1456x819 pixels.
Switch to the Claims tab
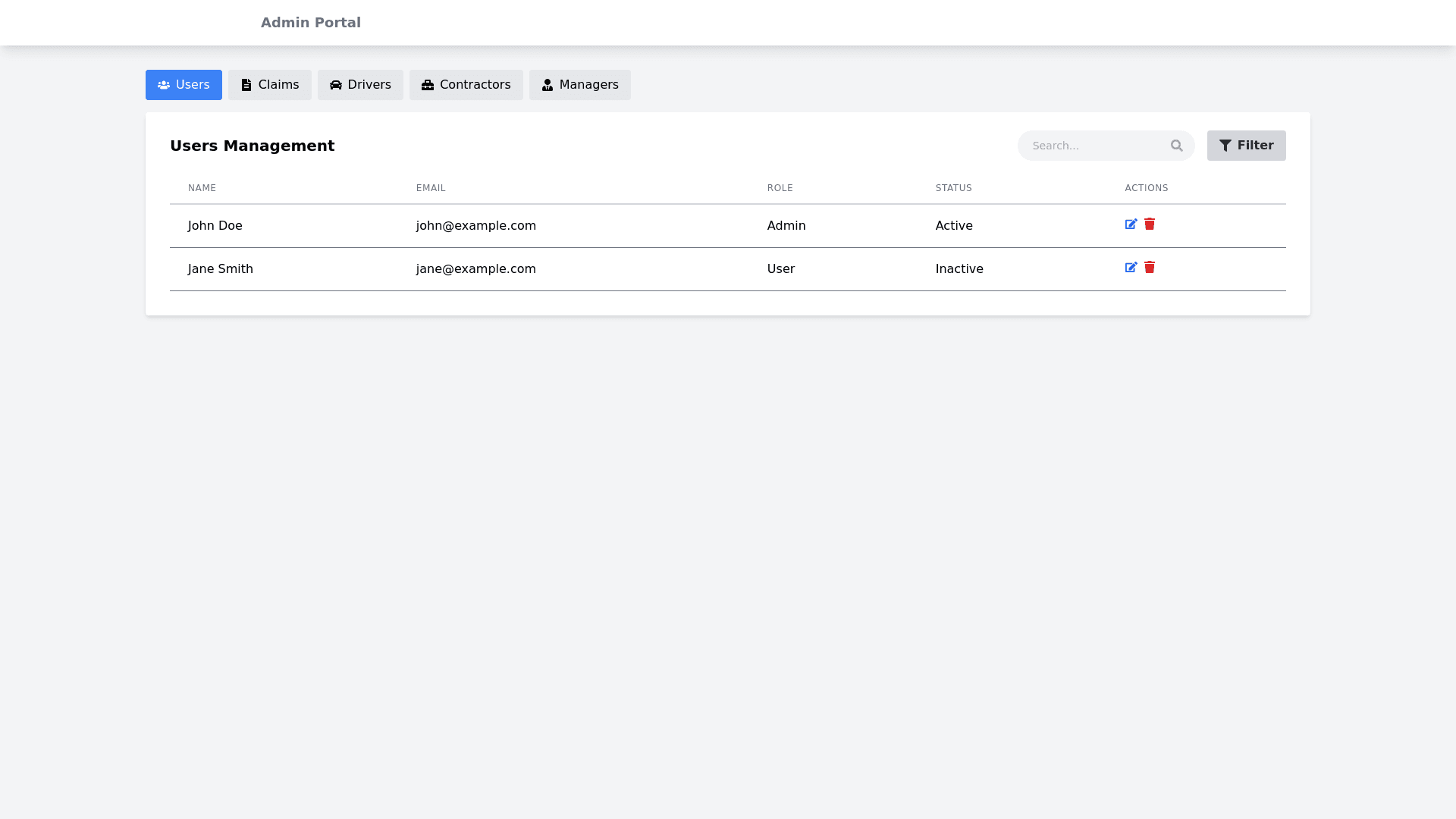270,85
